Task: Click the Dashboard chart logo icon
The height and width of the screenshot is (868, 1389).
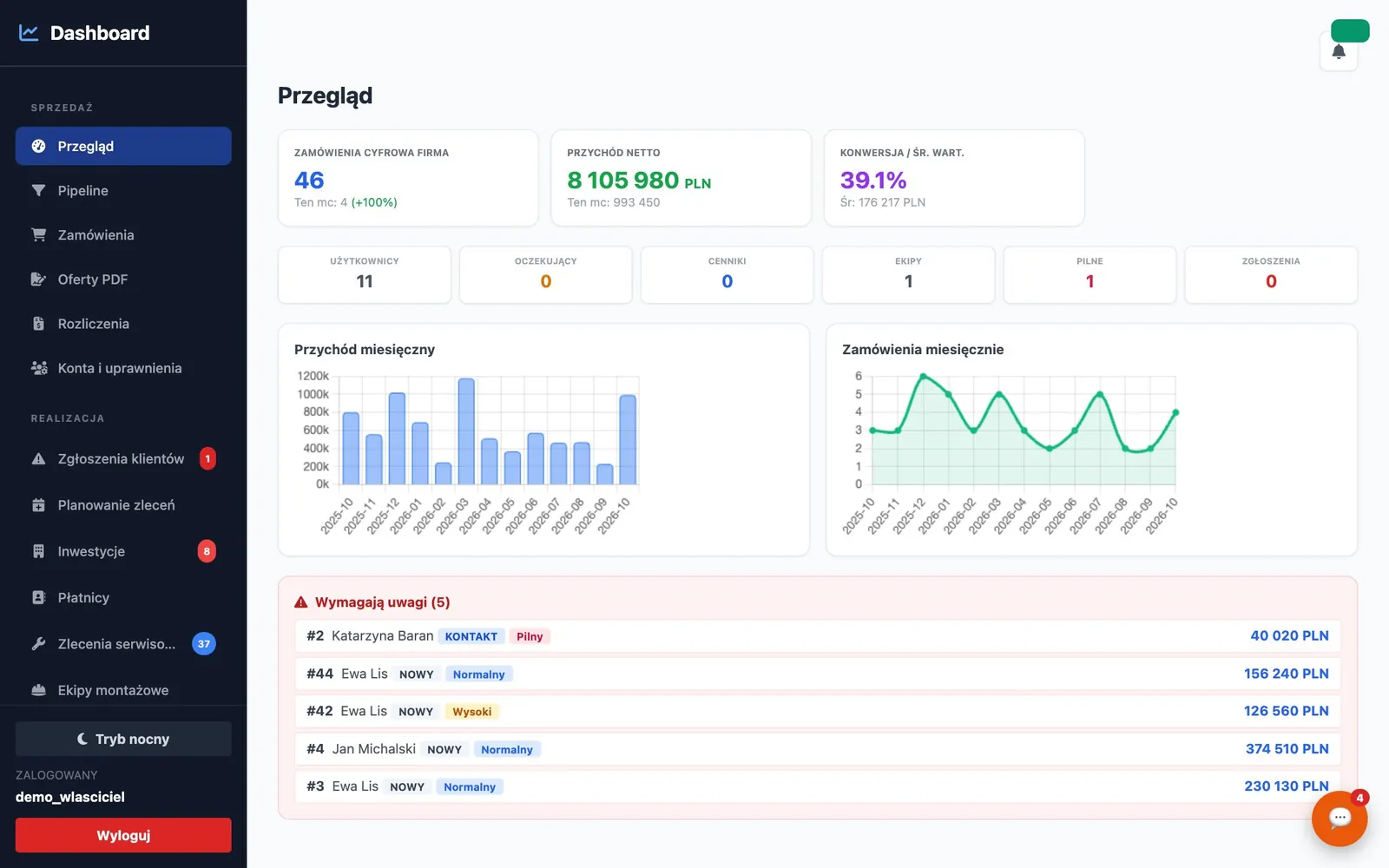Action: (x=29, y=33)
